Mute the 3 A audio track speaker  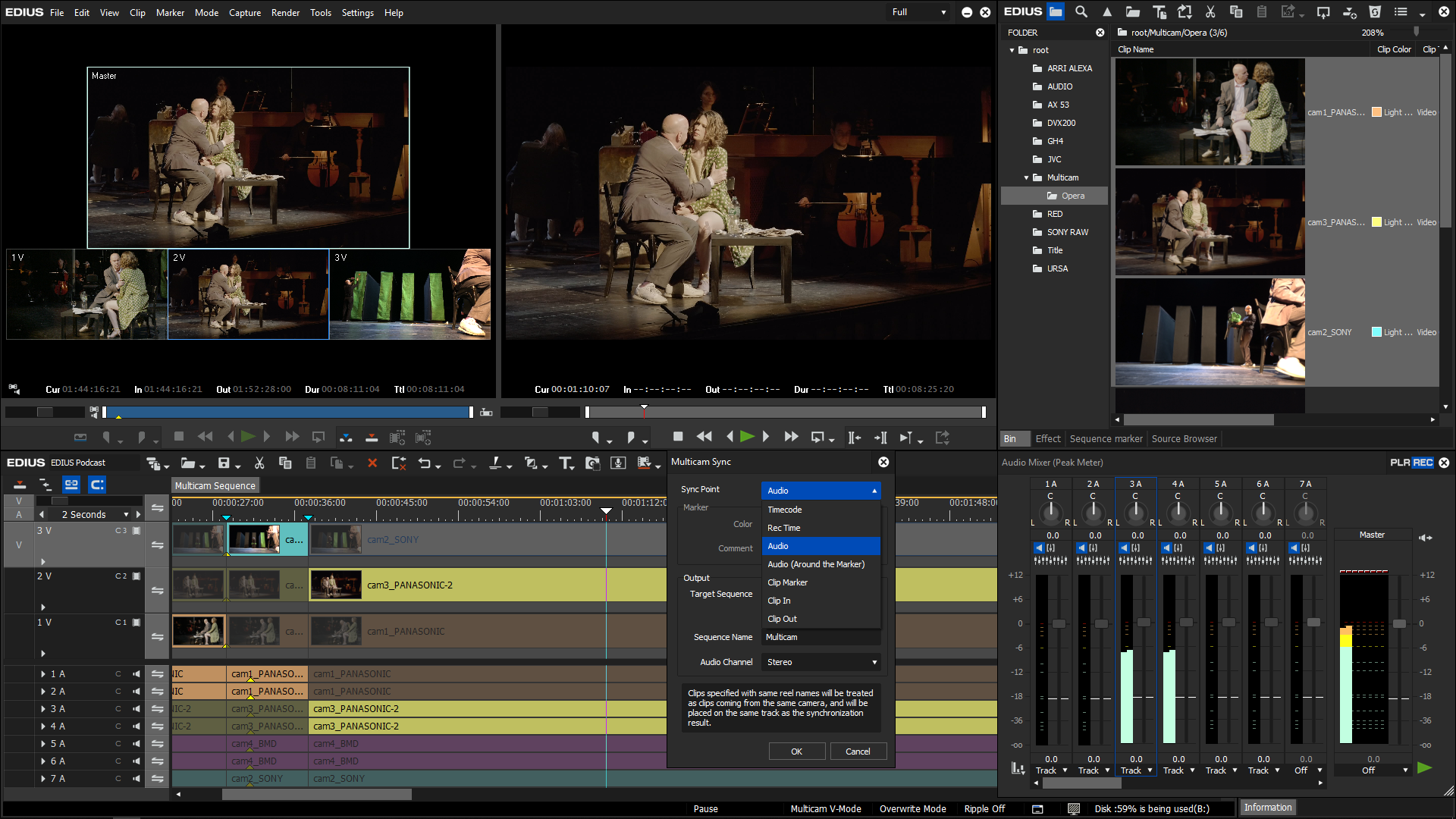(136, 709)
